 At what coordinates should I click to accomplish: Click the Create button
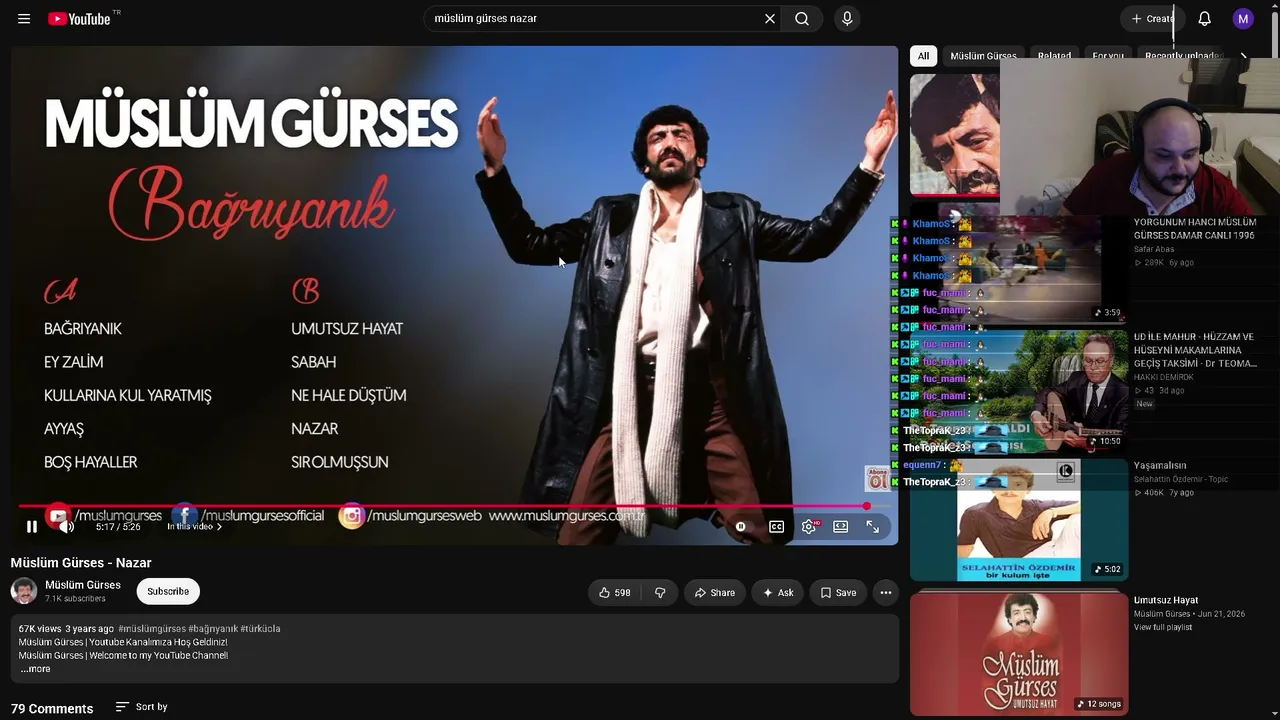coord(1152,19)
